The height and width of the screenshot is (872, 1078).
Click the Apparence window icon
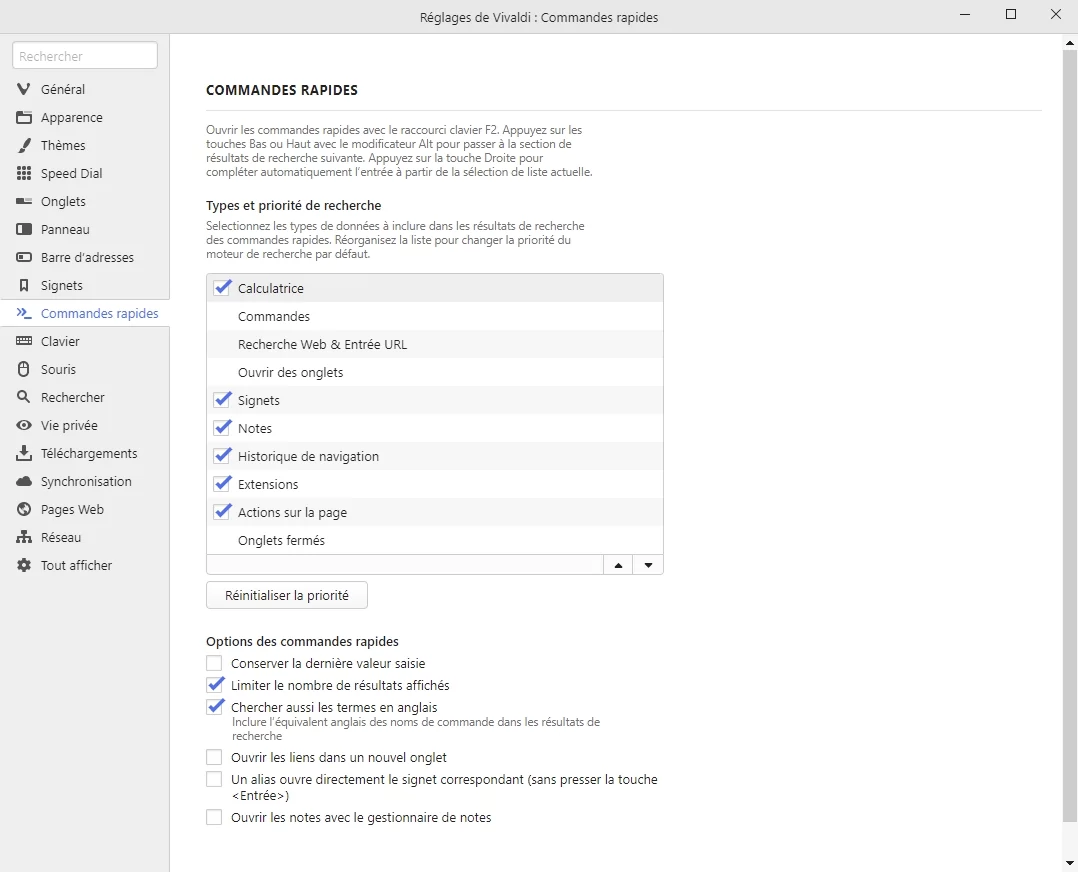click(x=23, y=118)
